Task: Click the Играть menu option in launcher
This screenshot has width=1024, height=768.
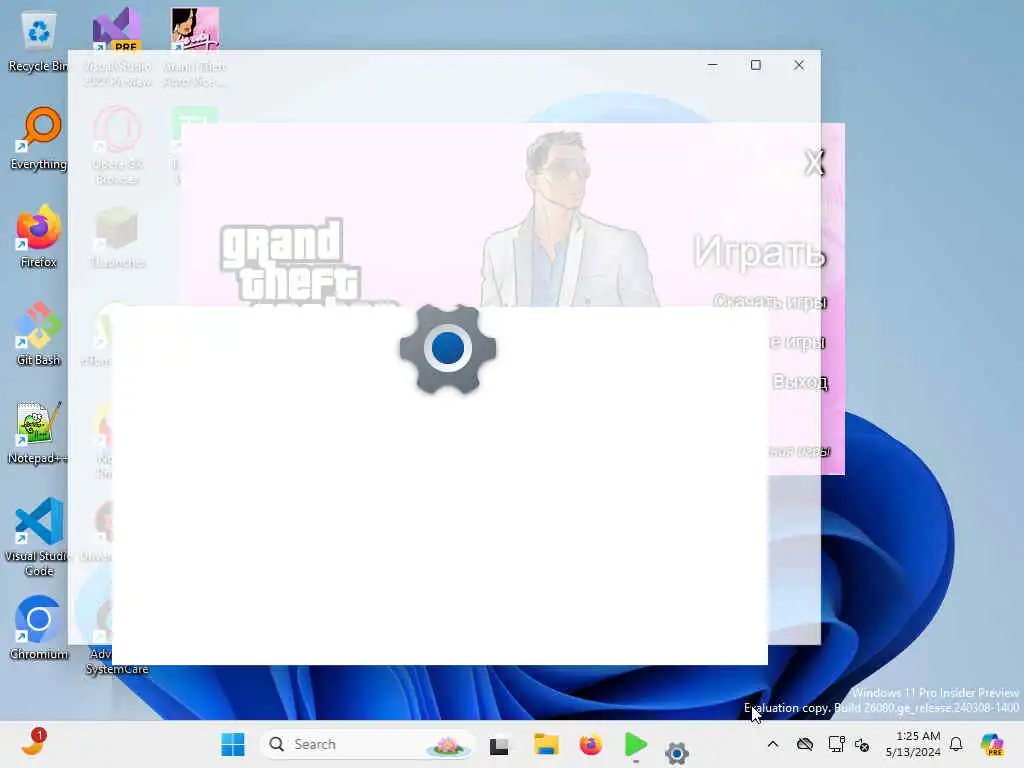Action: click(760, 251)
